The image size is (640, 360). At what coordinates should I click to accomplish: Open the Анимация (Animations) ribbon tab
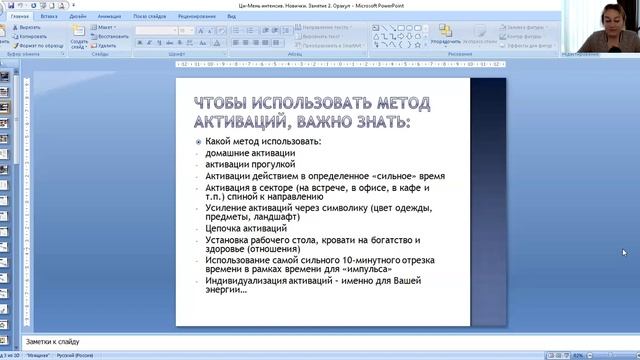(x=109, y=16)
